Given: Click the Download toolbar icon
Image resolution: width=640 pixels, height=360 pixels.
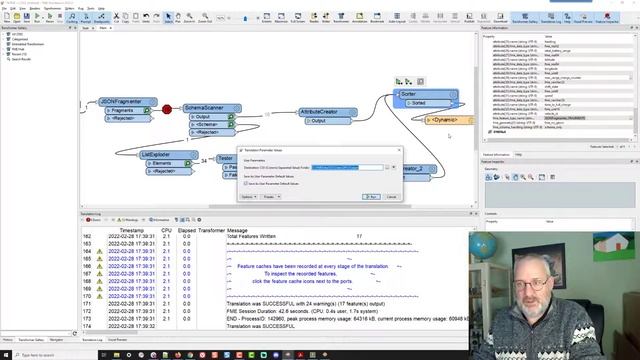Looking at the screenshot, I should click(500, 17).
